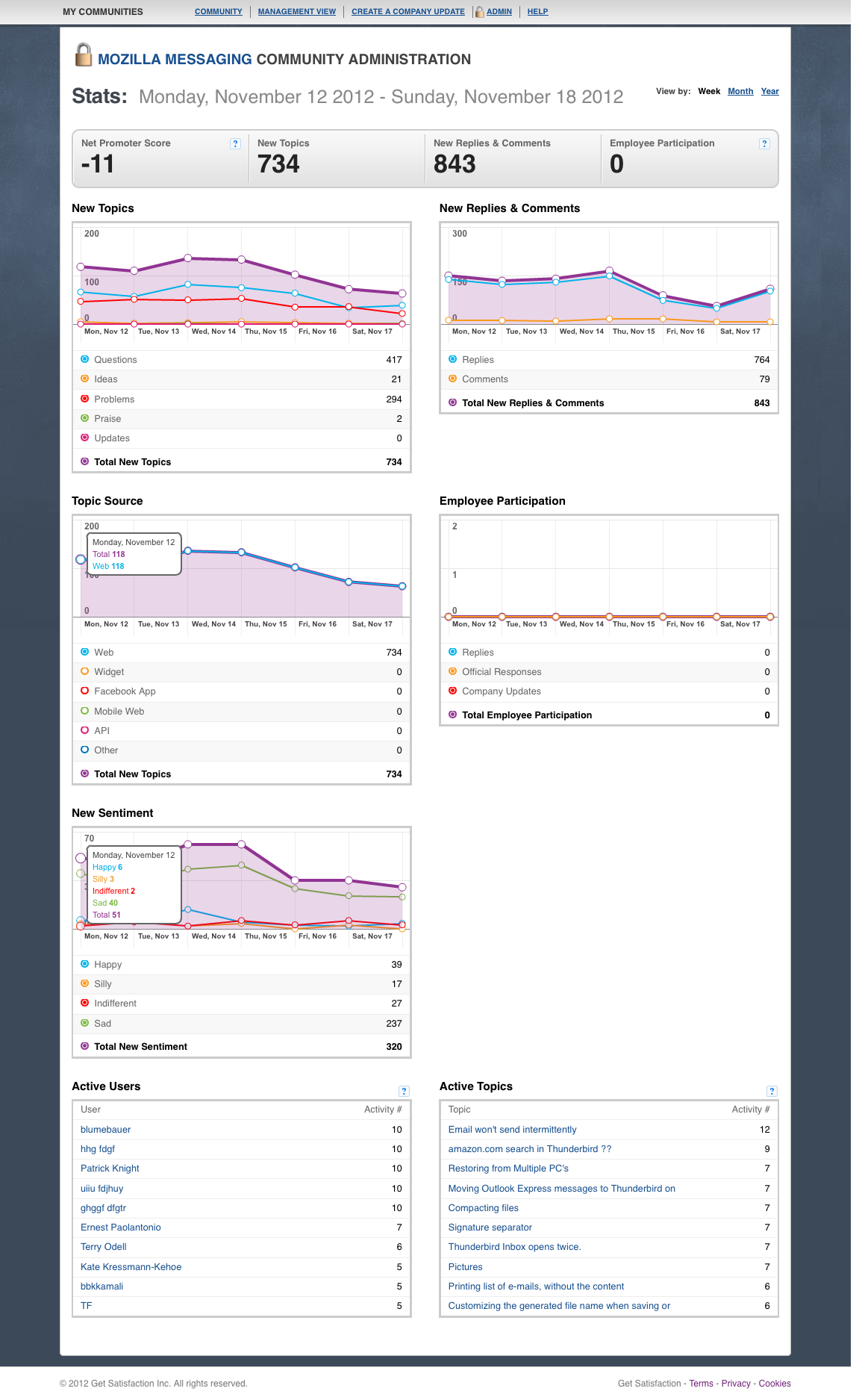Open user Ernest Paolantonio

coord(121,1228)
